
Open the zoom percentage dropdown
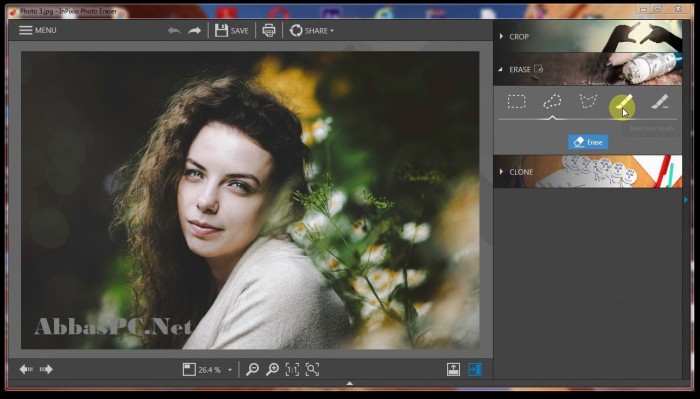pyautogui.click(x=230, y=370)
